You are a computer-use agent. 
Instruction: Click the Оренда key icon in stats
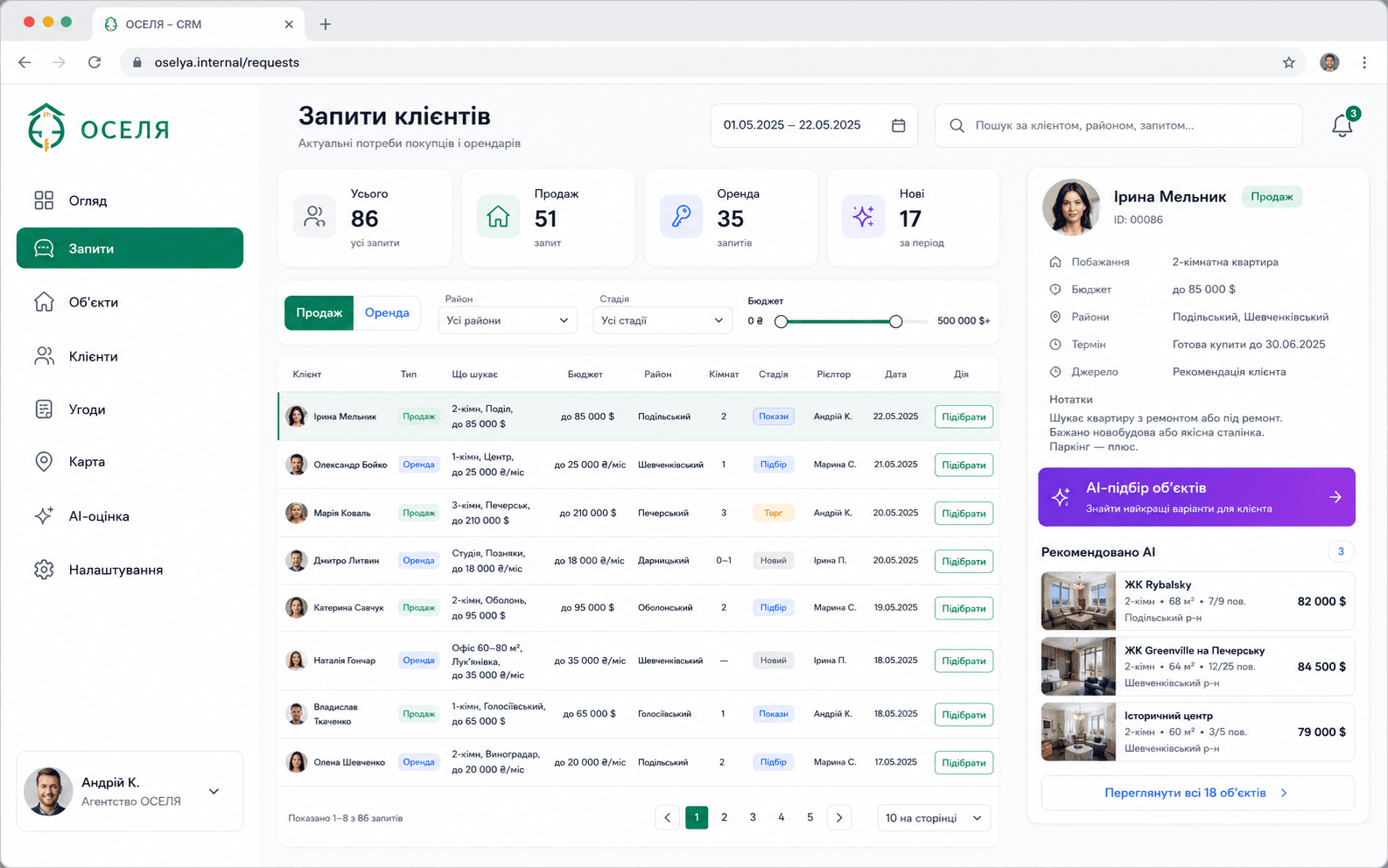tap(681, 216)
